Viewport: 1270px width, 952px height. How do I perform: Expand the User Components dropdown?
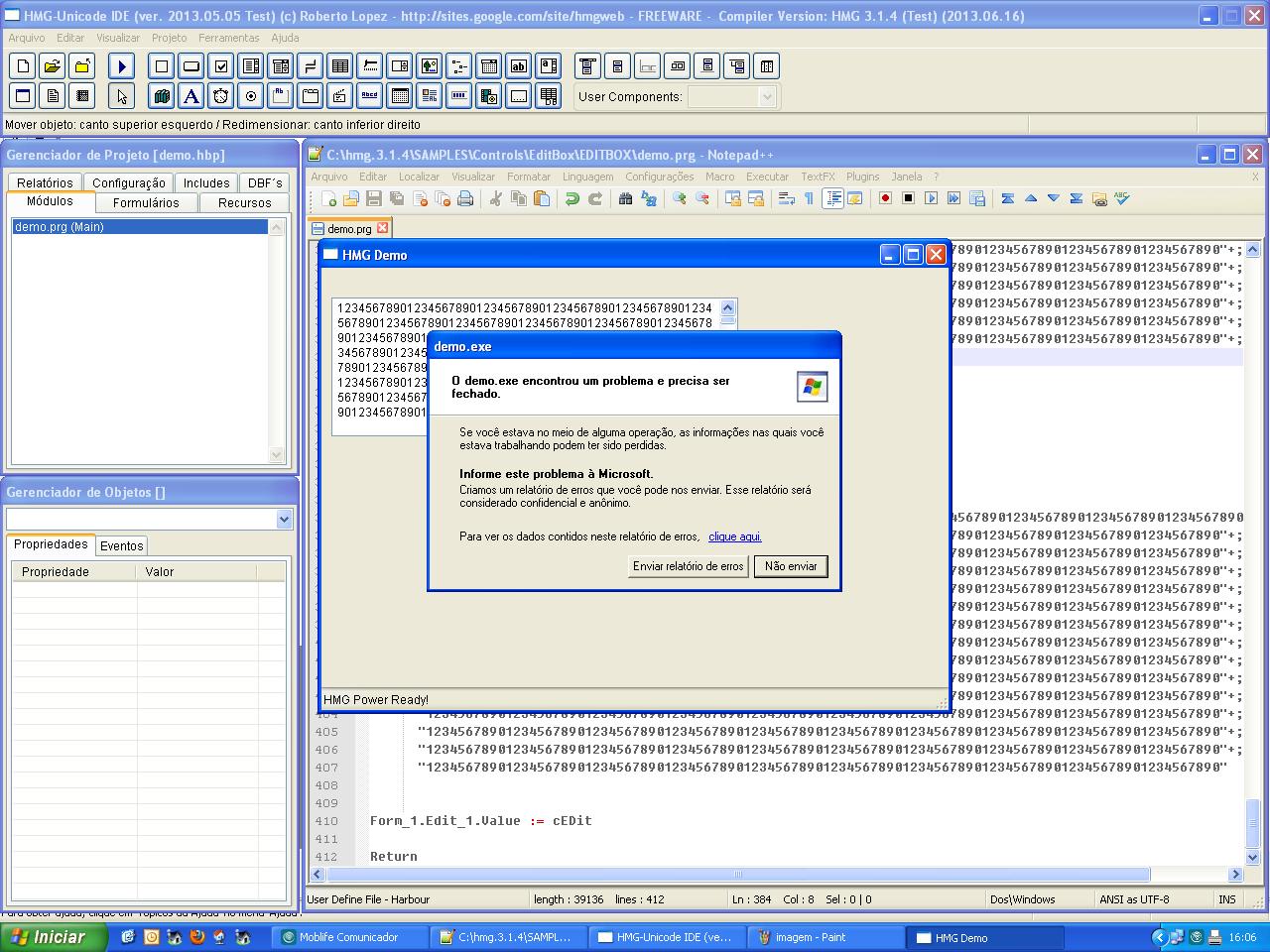coord(766,96)
